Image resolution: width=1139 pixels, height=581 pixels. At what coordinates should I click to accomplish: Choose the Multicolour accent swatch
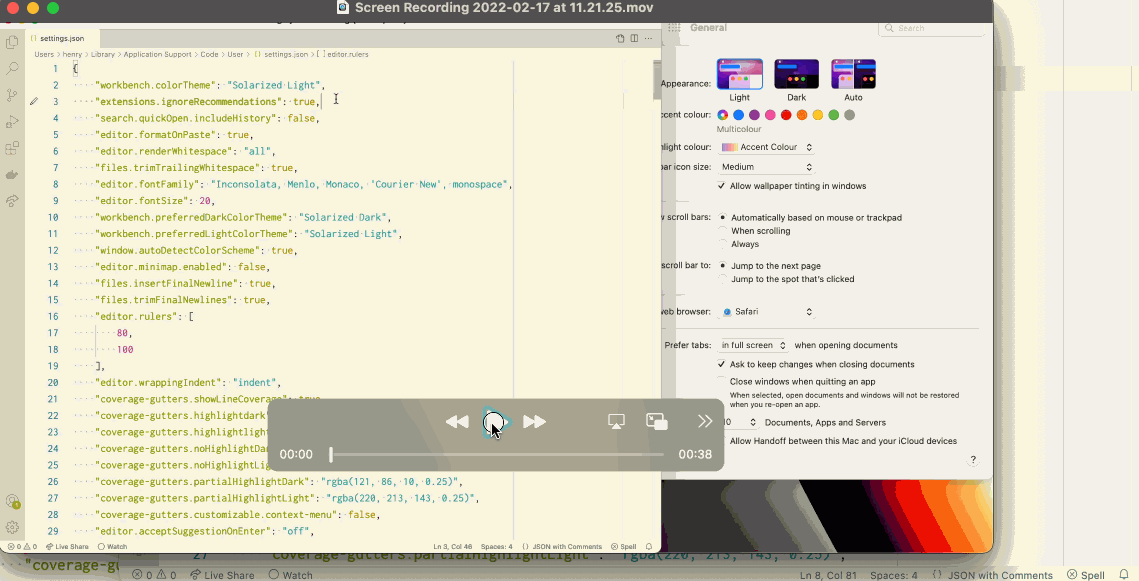tap(723, 115)
